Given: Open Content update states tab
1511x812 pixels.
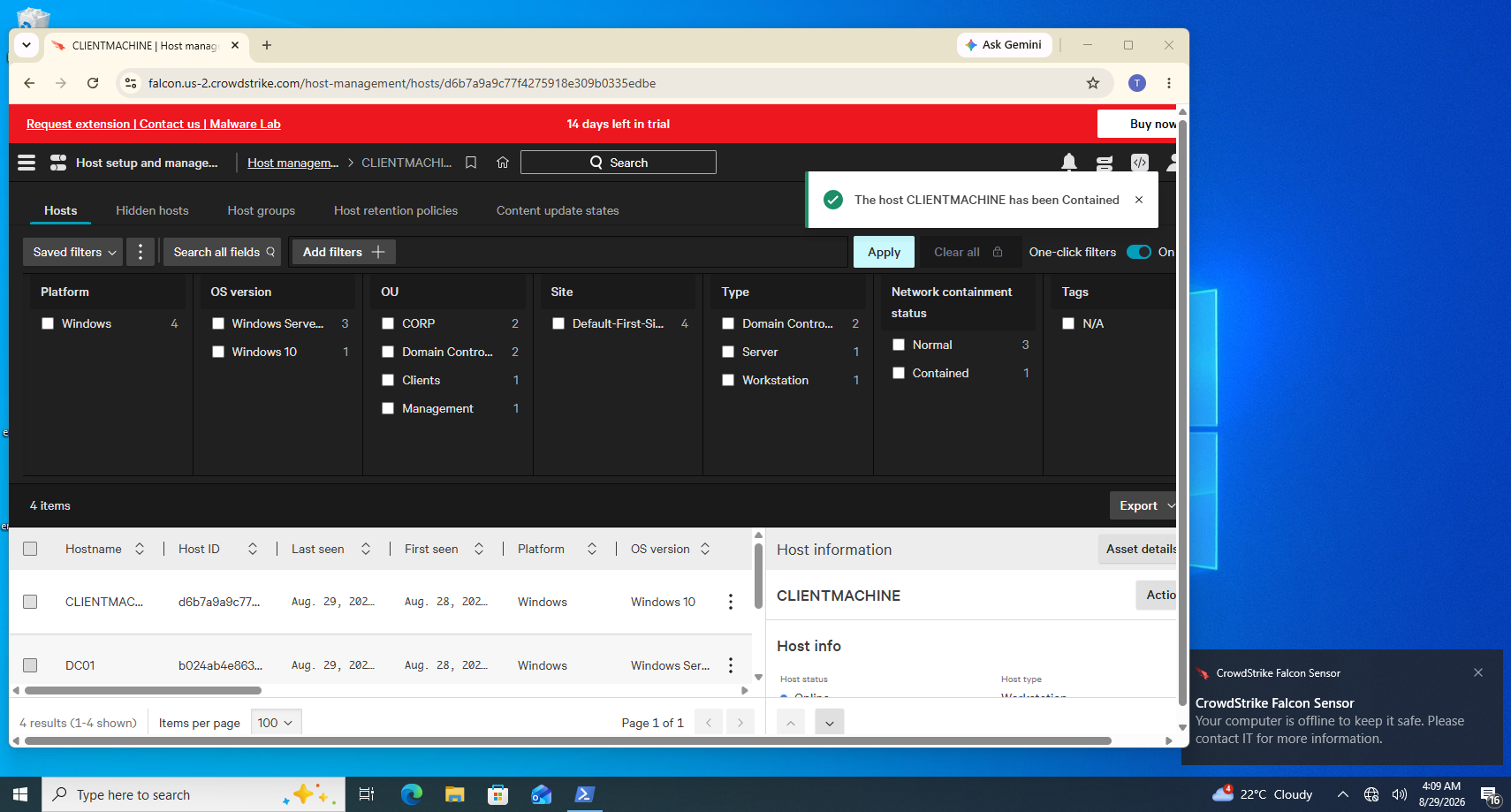Looking at the screenshot, I should pos(558,210).
